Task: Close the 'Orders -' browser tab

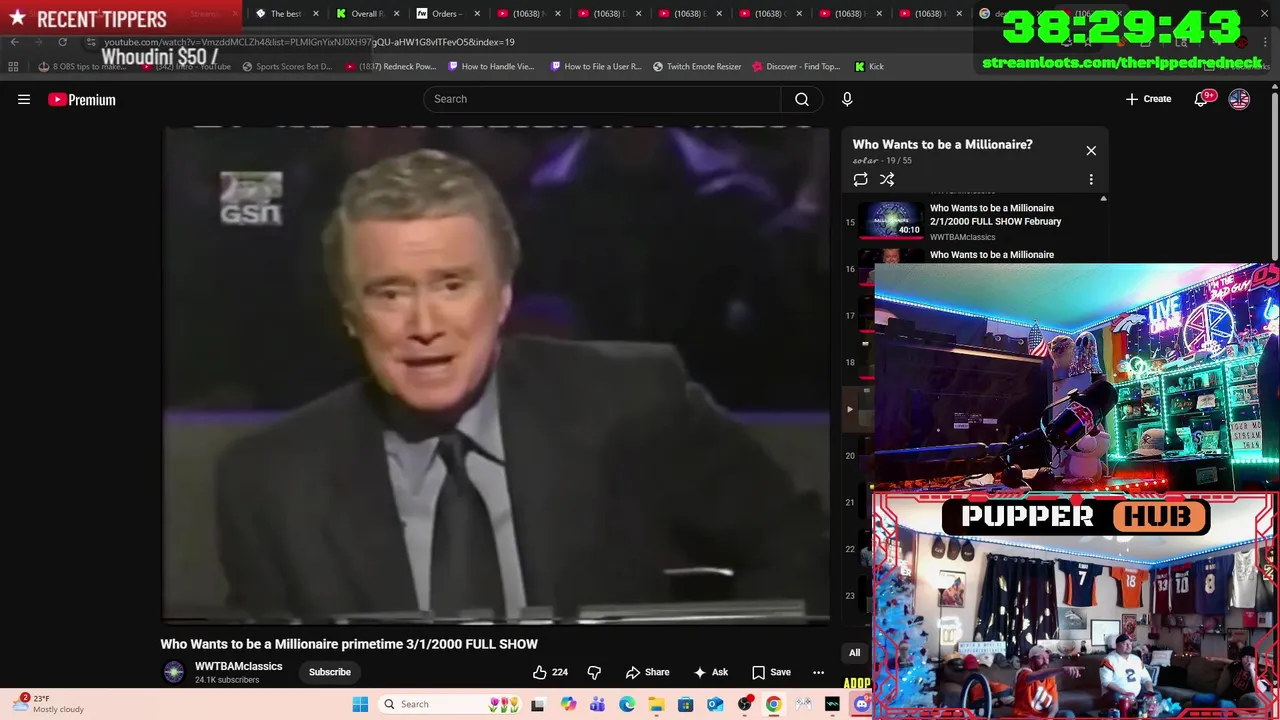Action: point(476,14)
